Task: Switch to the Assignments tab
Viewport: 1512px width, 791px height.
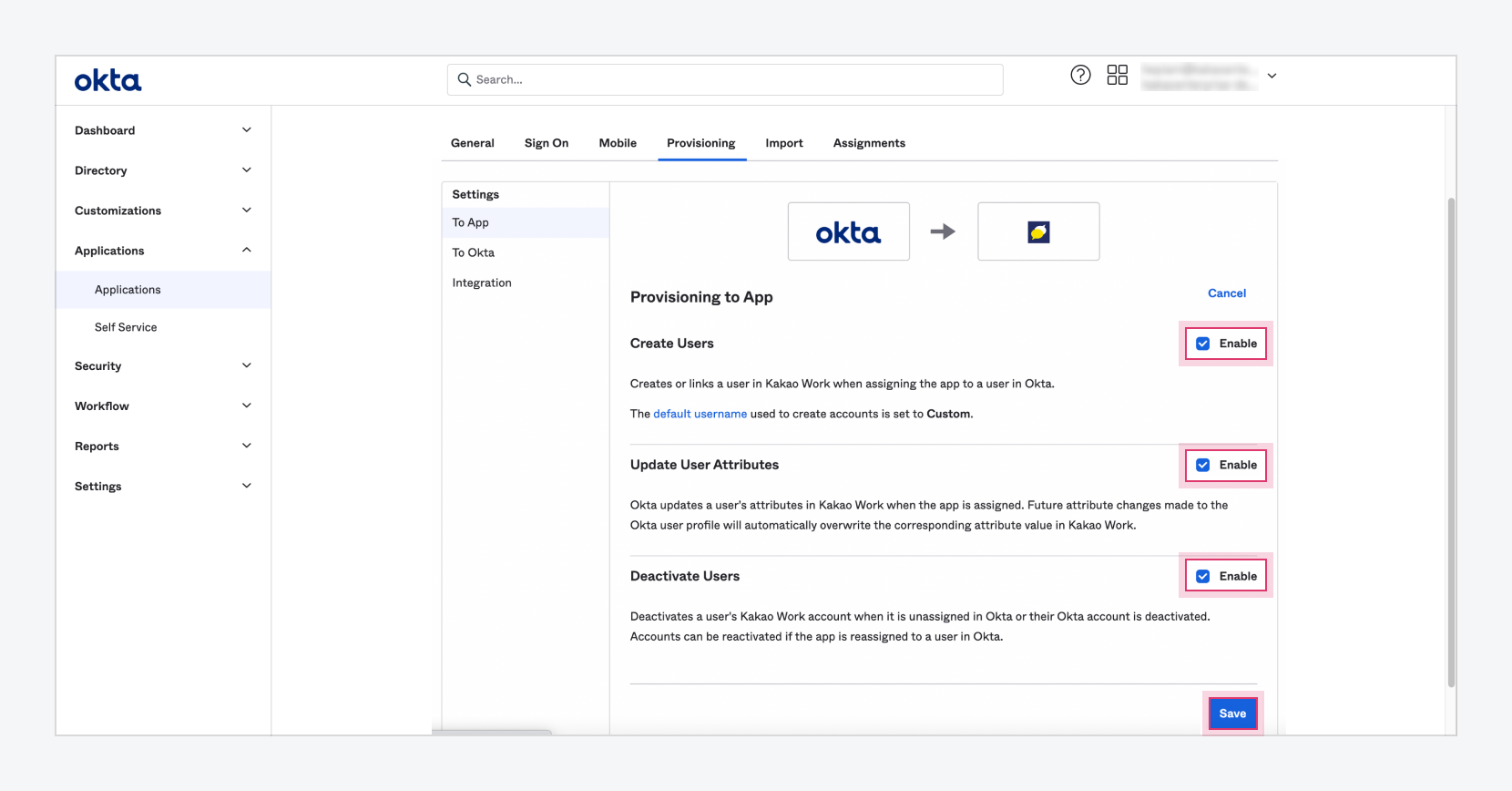Action: pyautogui.click(x=869, y=143)
